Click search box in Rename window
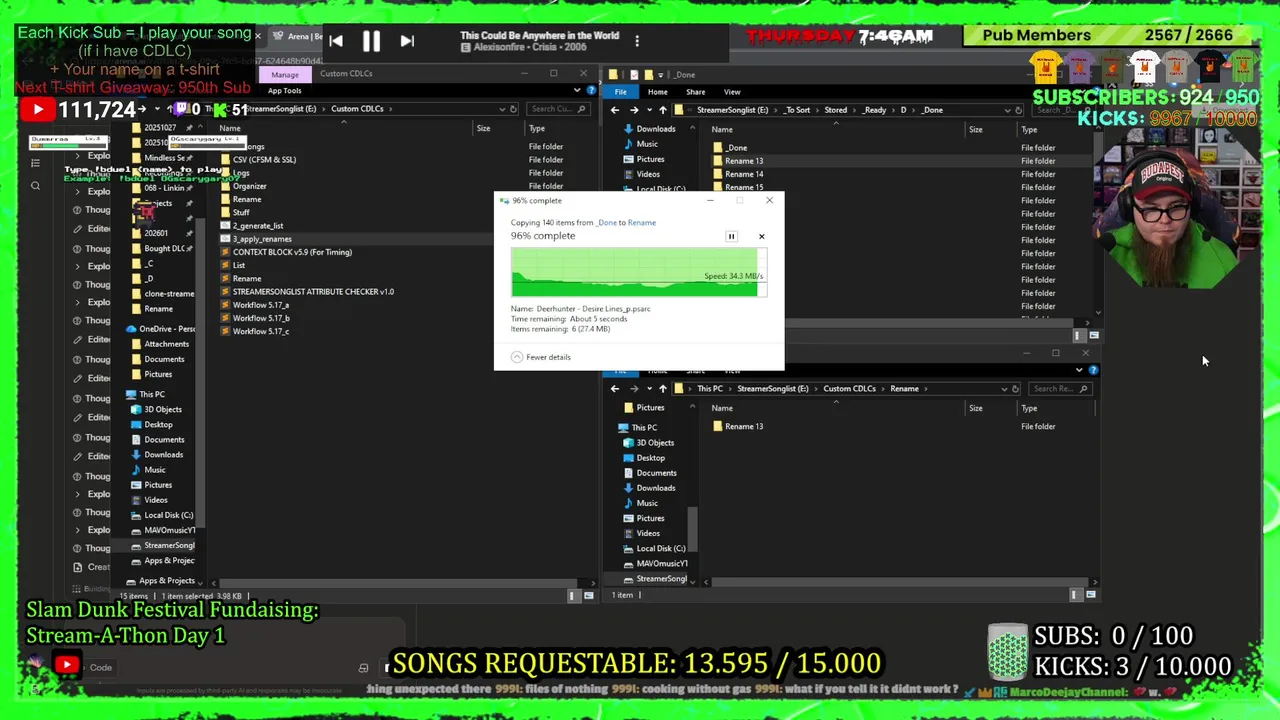Image resolution: width=1280 pixels, height=720 pixels. pyautogui.click(x=1060, y=389)
